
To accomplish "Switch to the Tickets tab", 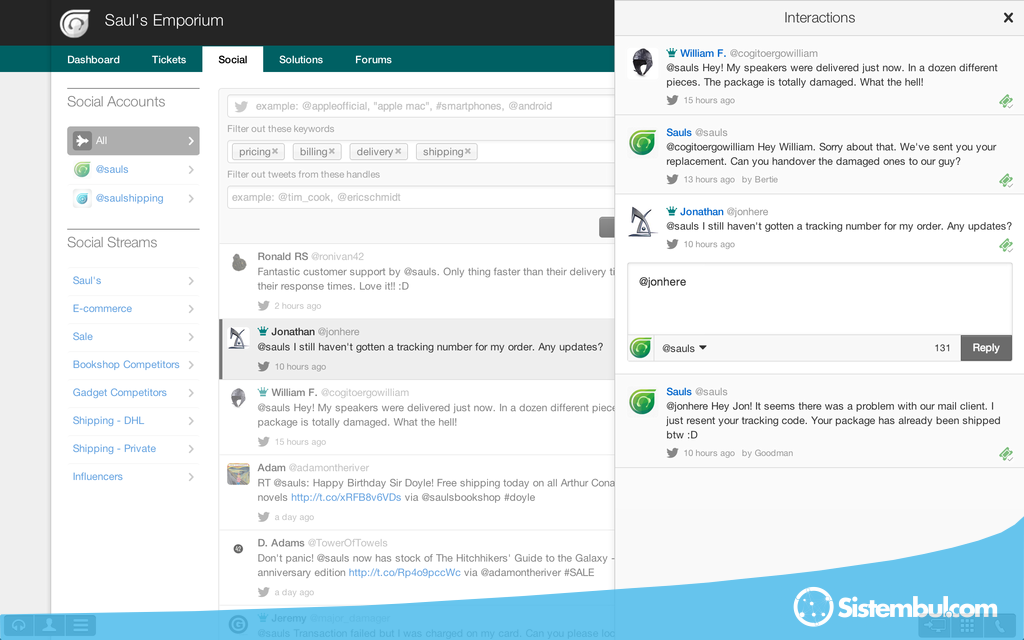I will point(168,59).
